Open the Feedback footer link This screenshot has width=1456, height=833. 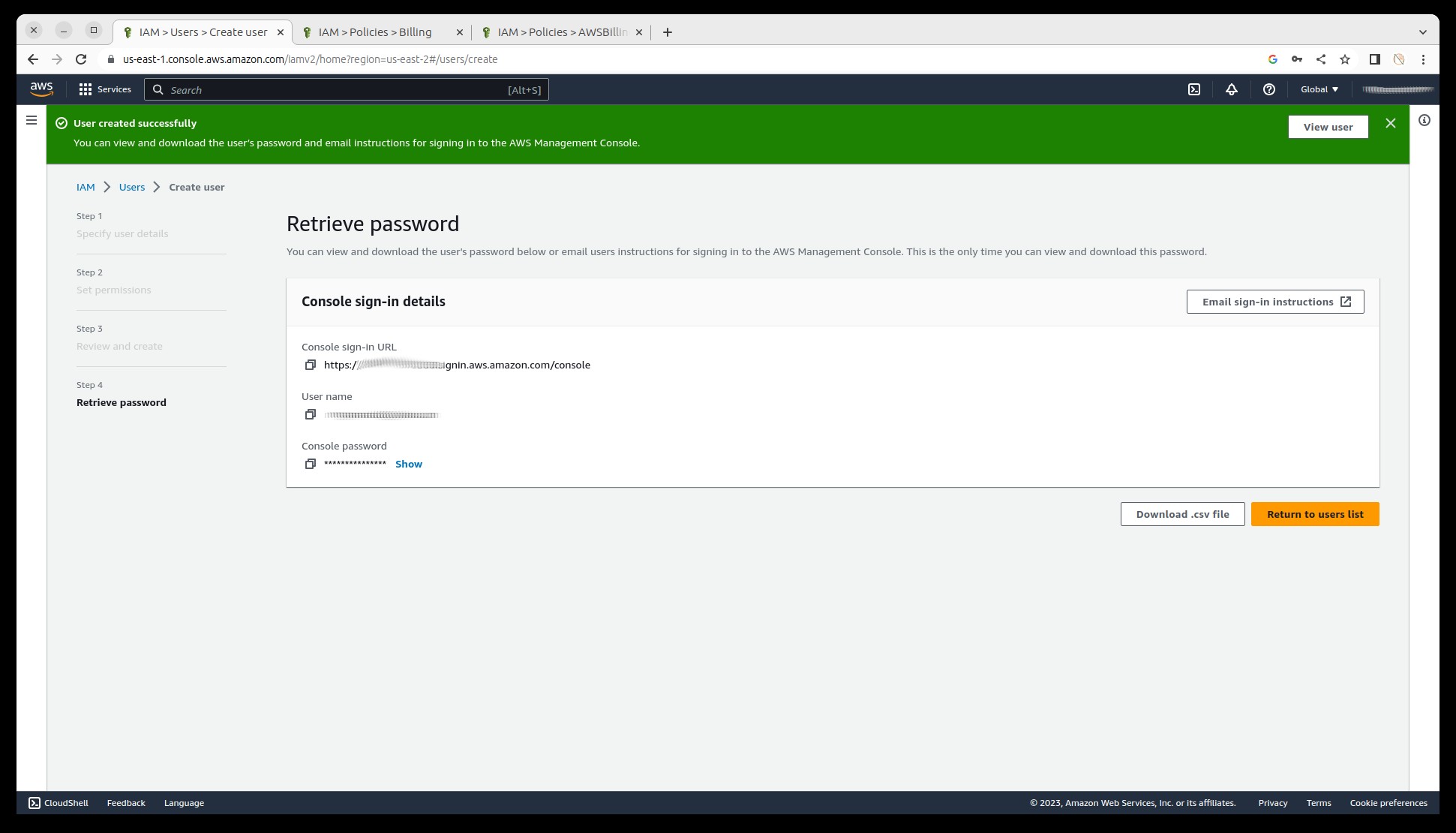(x=126, y=803)
